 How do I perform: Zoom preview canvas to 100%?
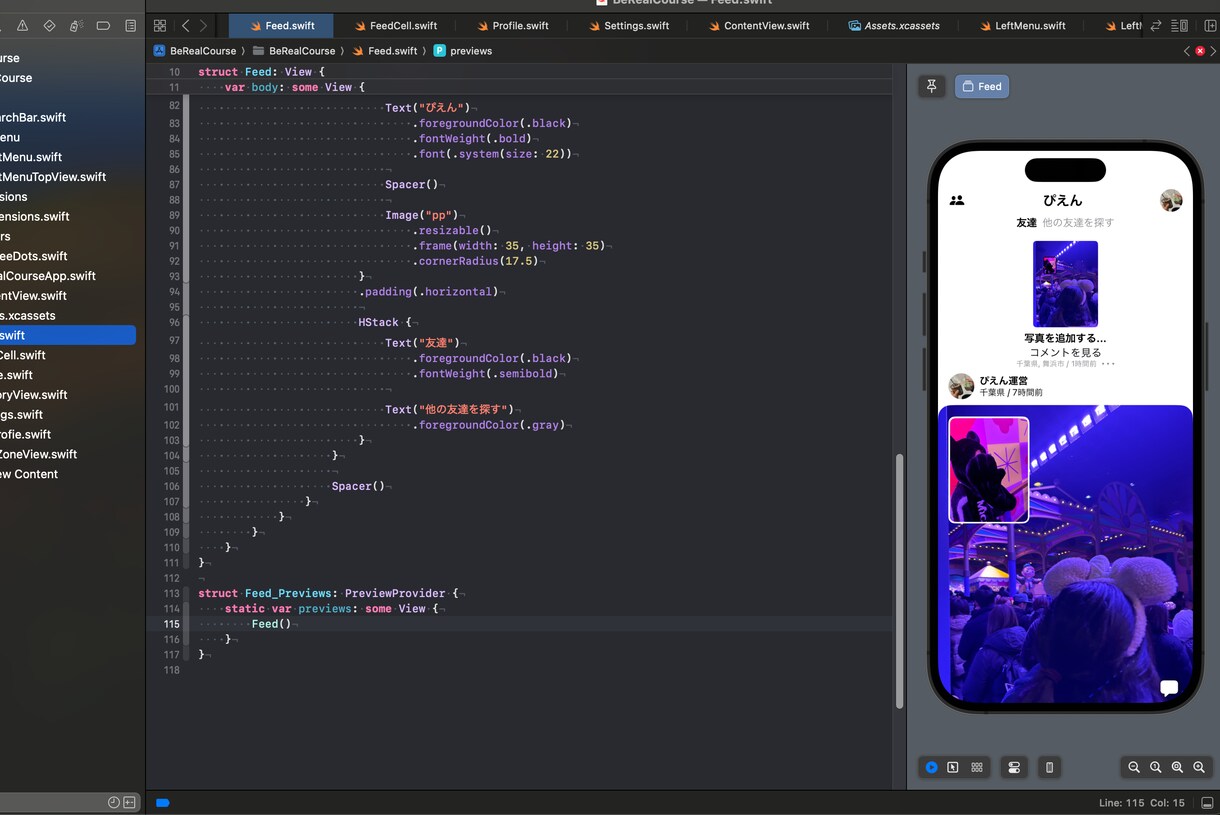point(1156,767)
